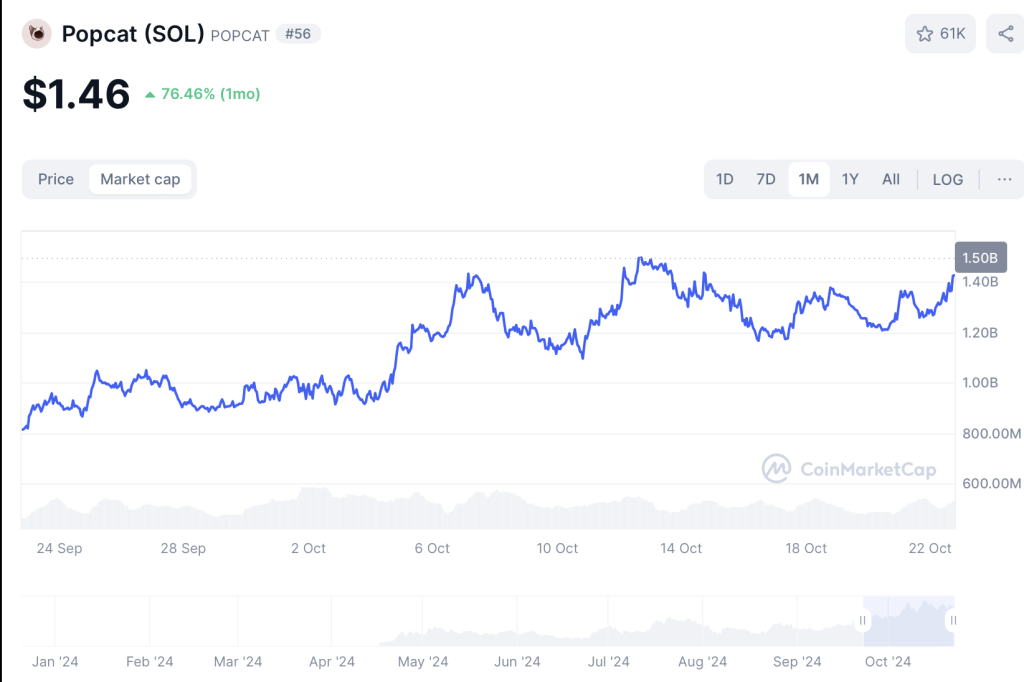Open the share icon button
This screenshot has width=1024, height=682.
pos(1006,33)
